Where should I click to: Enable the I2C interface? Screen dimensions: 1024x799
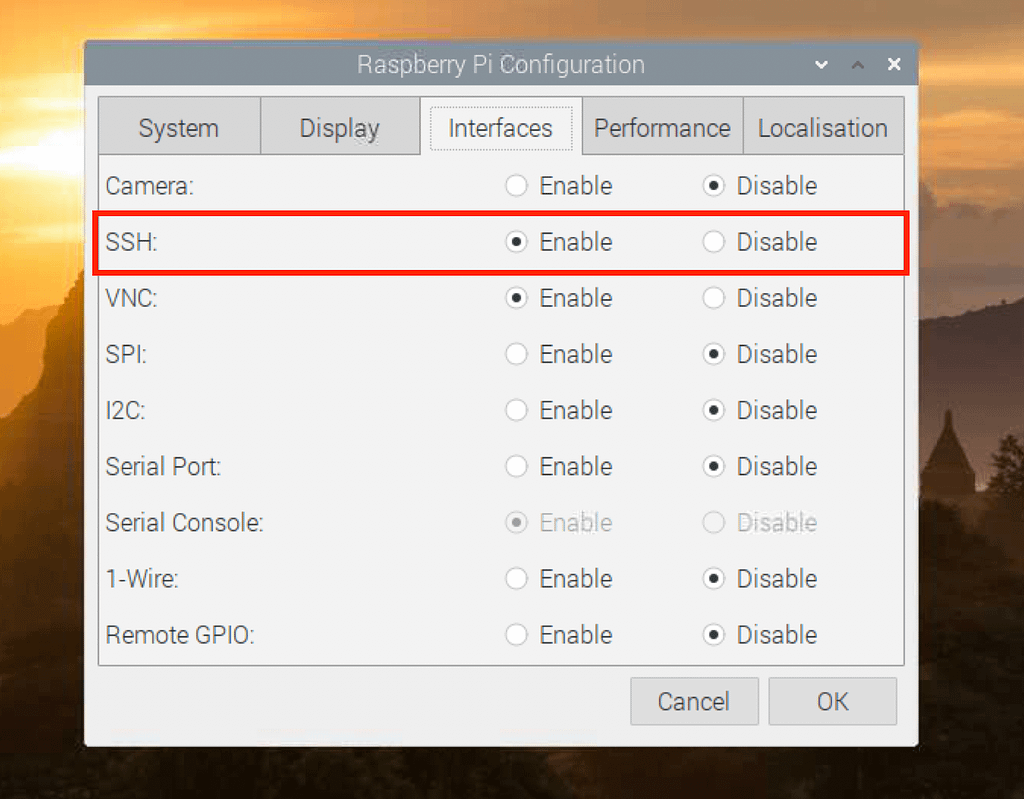[x=516, y=410]
